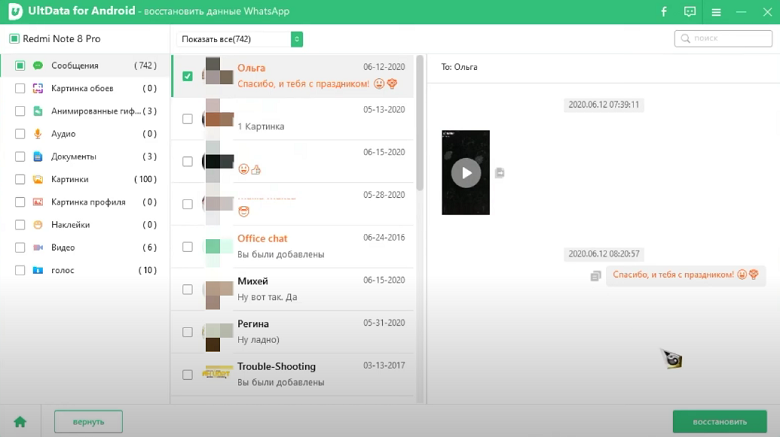Open the Регина conversation

tap(293, 332)
